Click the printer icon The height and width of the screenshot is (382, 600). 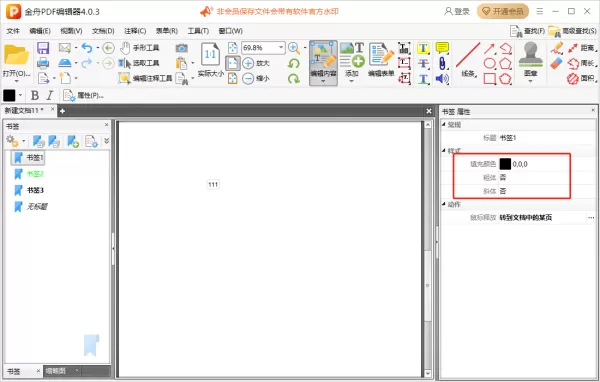tap(43, 63)
